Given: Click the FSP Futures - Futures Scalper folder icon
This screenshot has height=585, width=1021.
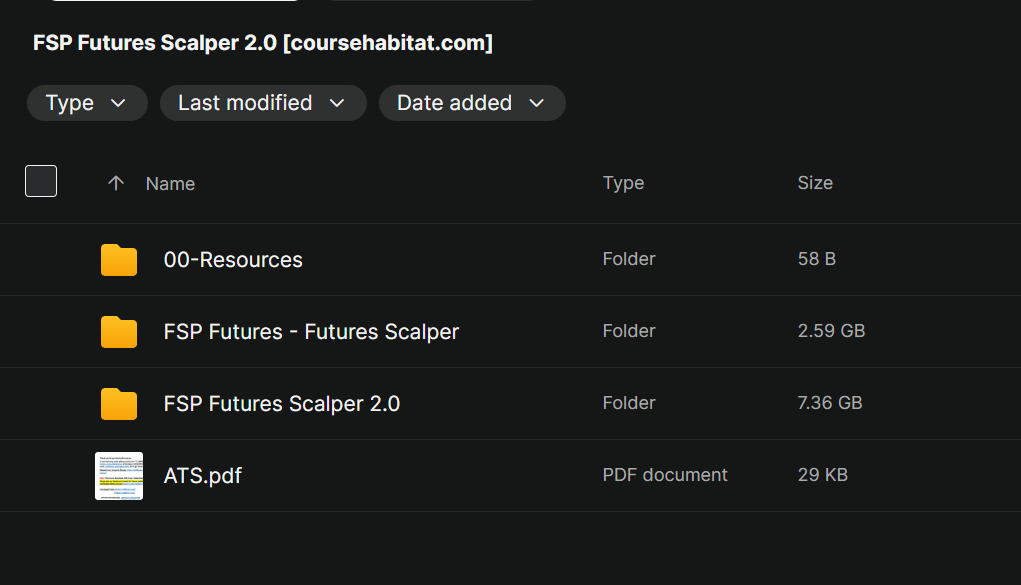Looking at the screenshot, I should [x=119, y=332].
